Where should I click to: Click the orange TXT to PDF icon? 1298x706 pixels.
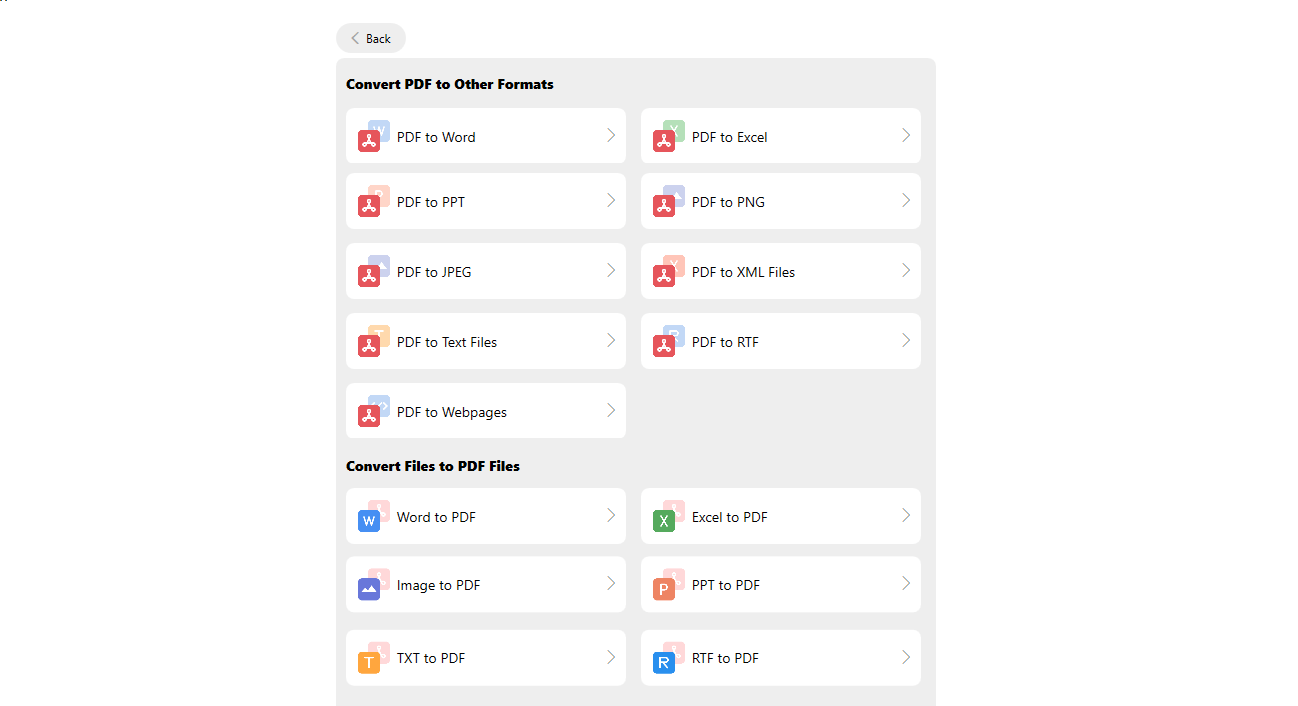pyautogui.click(x=370, y=660)
